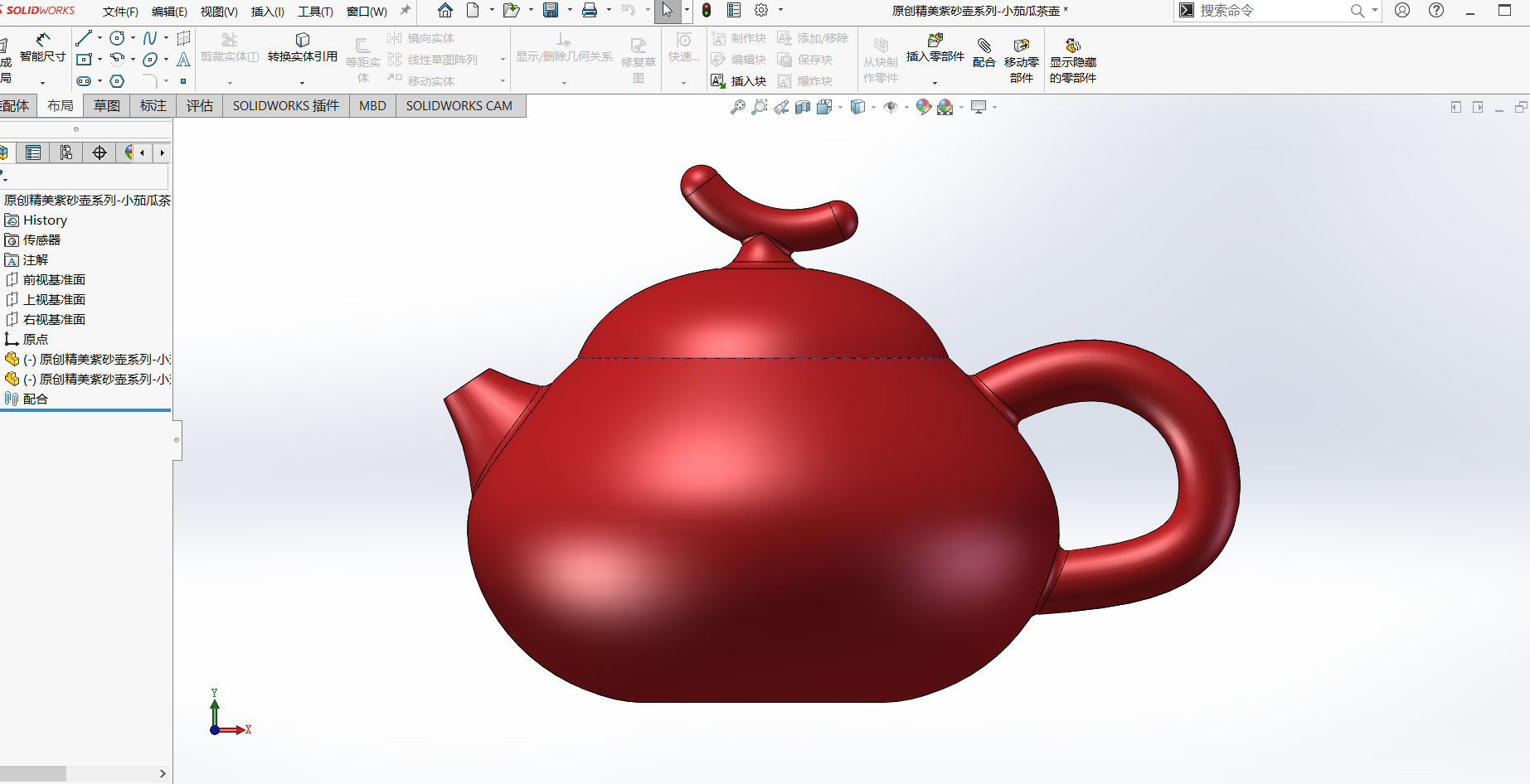Click Move Component icon
Viewport: 1530px width, 784px height.
(x=1022, y=45)
